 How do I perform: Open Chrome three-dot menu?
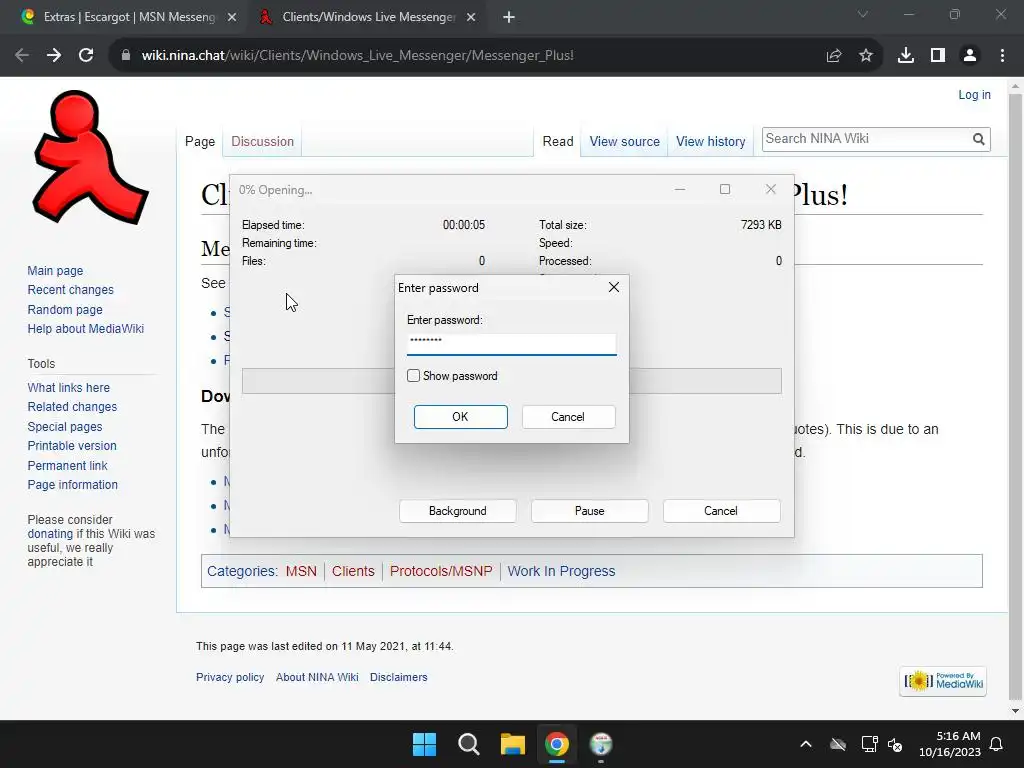1002,56
